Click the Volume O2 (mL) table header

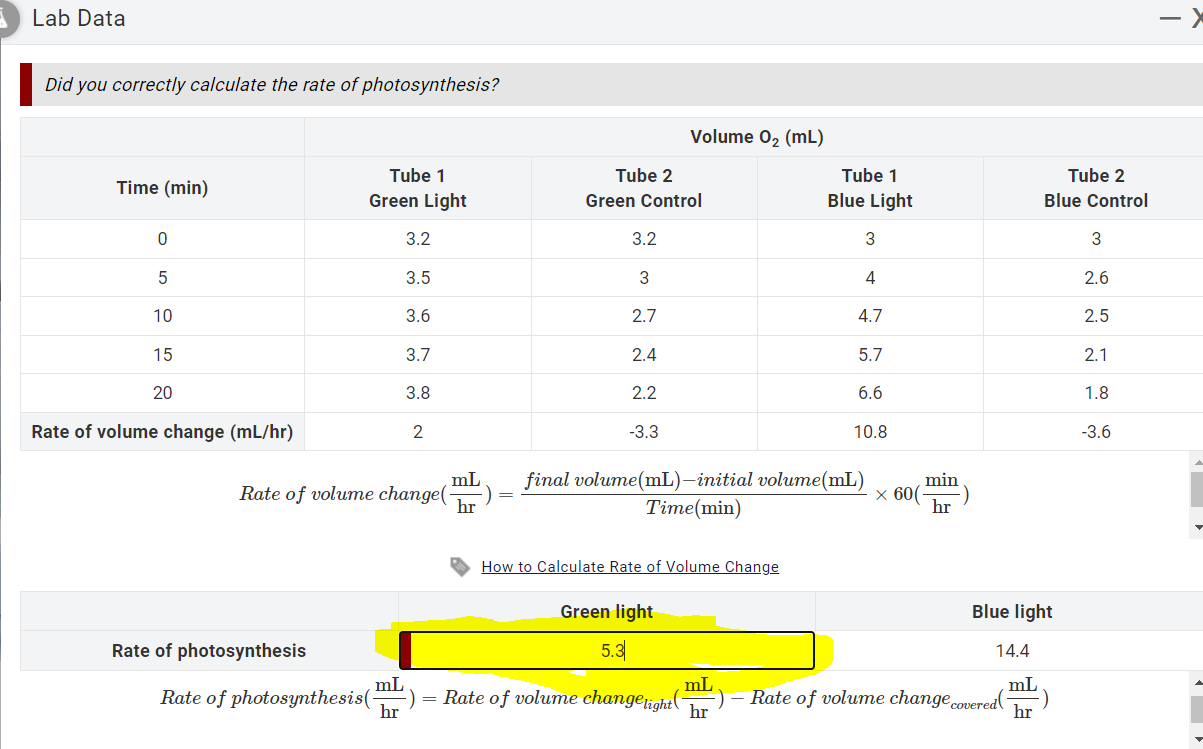tap(756, 136)
